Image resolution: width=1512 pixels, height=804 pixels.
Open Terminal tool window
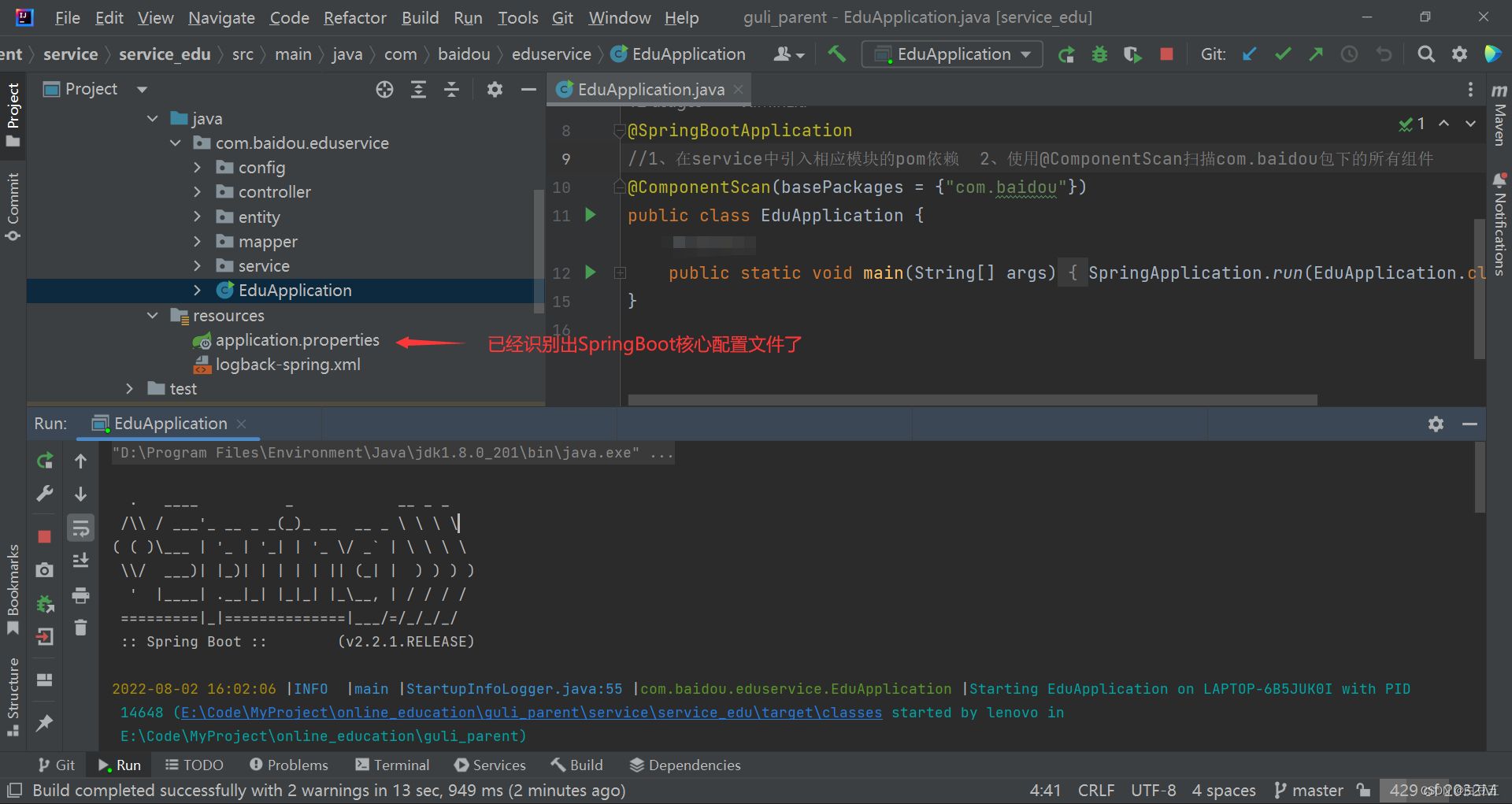392,765
